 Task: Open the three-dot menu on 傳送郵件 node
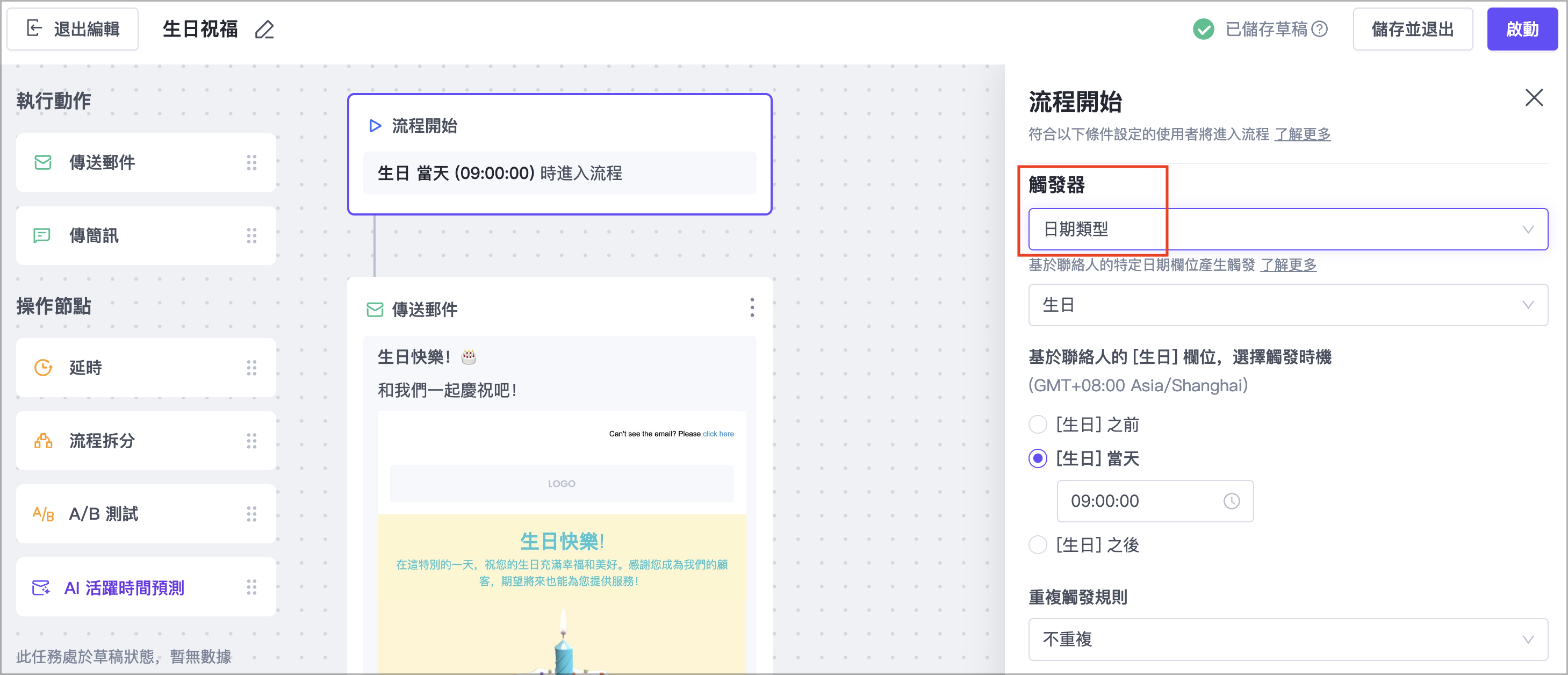tap(752, 307)
